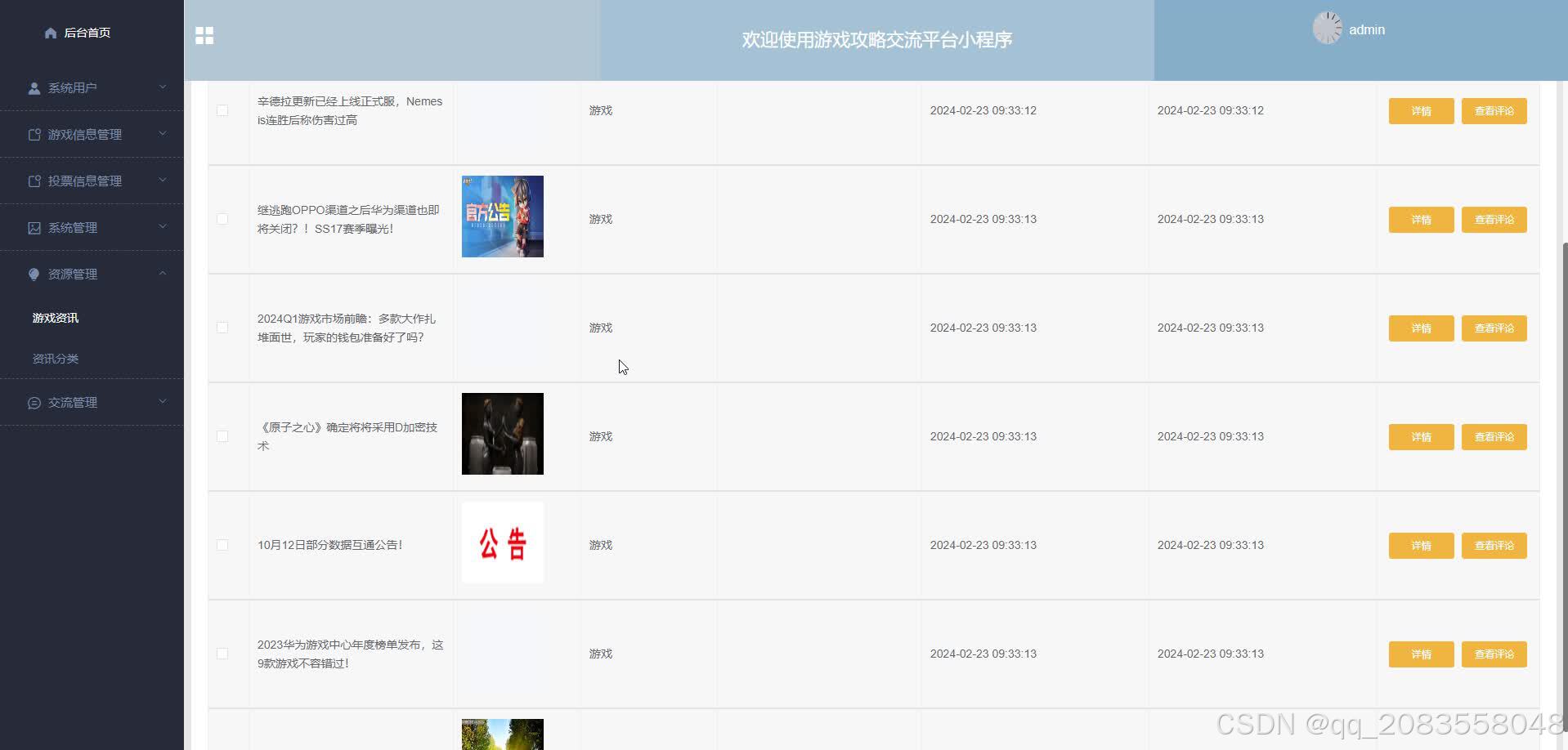The image size is (1568, 750).
Task: Check the box for 继逃跑OPPO渠道 row
Action: [x=222, y=219]
